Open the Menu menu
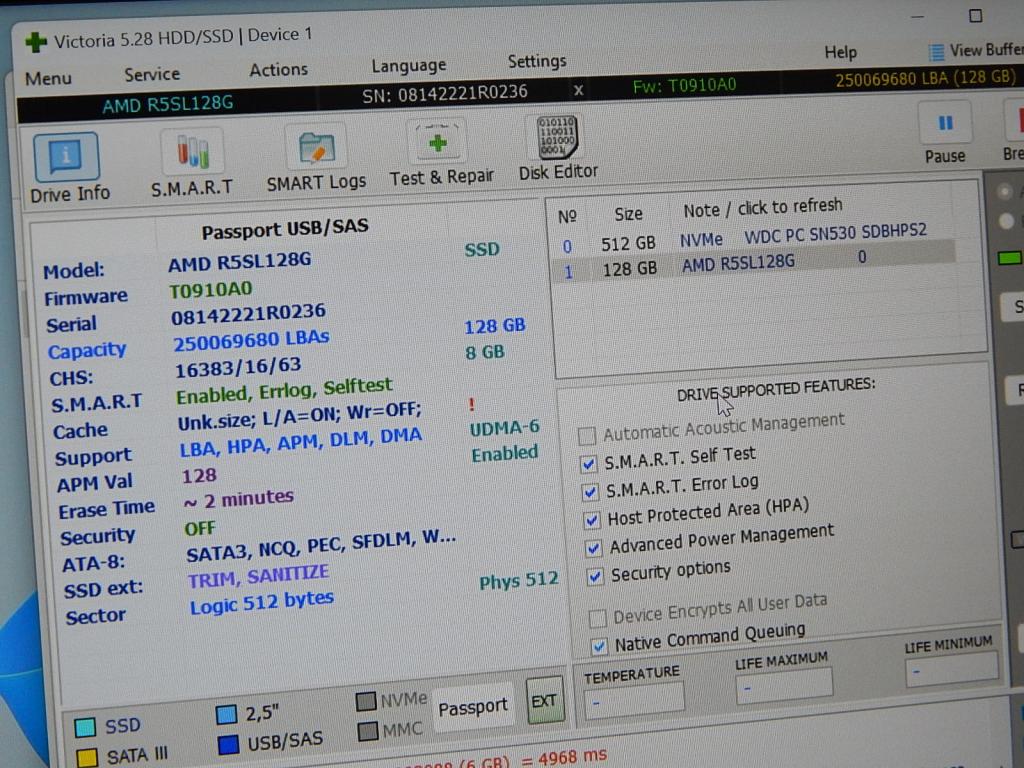1024x768 pixels. pos(48,78)
